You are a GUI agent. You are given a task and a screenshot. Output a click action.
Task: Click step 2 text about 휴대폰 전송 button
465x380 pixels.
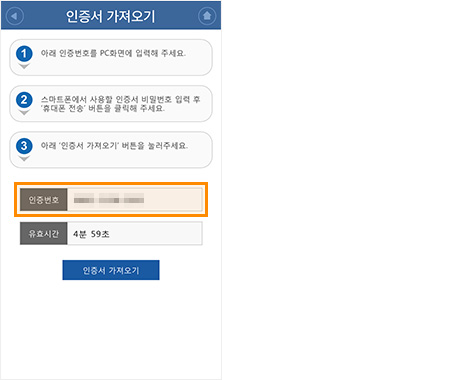pyautogui.click(x=120, y=104)
